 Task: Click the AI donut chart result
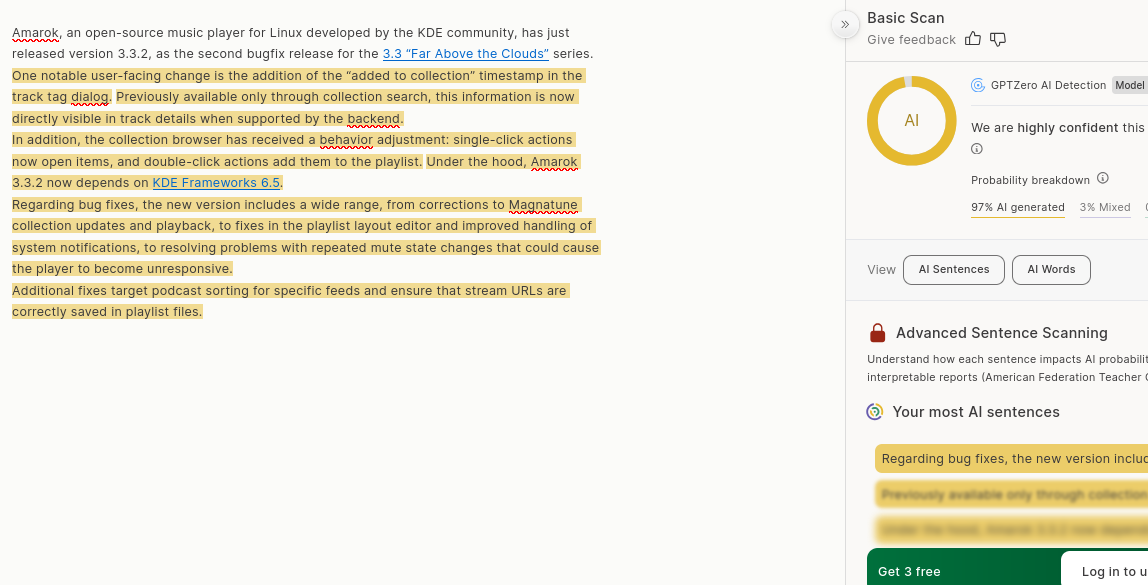point(911,121)
